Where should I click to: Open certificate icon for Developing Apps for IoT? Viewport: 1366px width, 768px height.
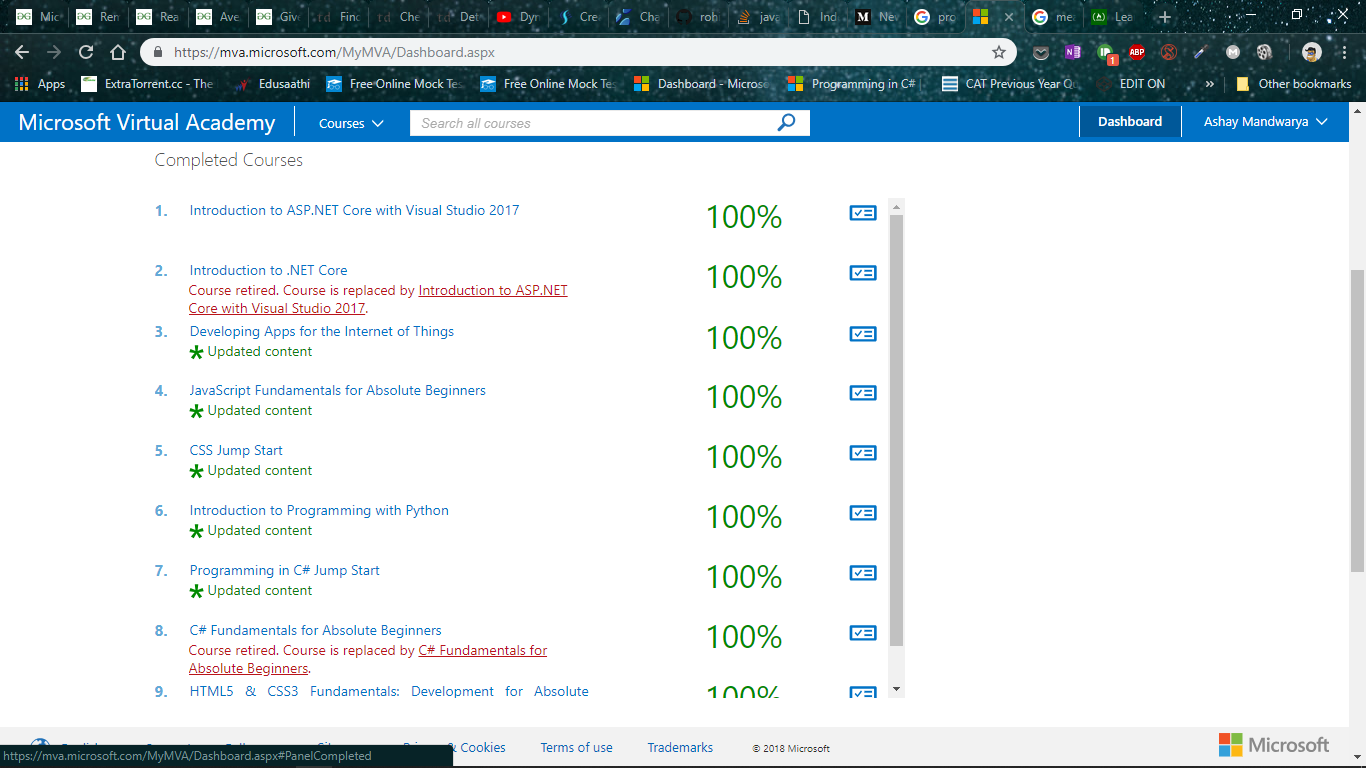[863, 333]
